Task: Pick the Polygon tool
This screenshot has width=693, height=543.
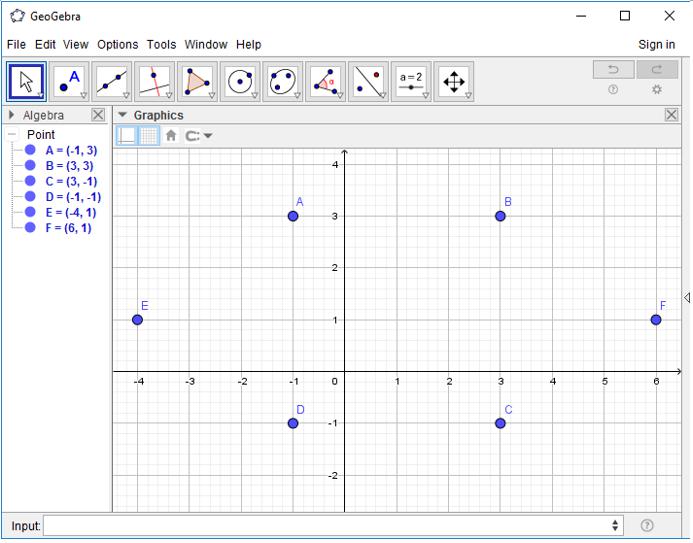Action: (x=197, y=81)
